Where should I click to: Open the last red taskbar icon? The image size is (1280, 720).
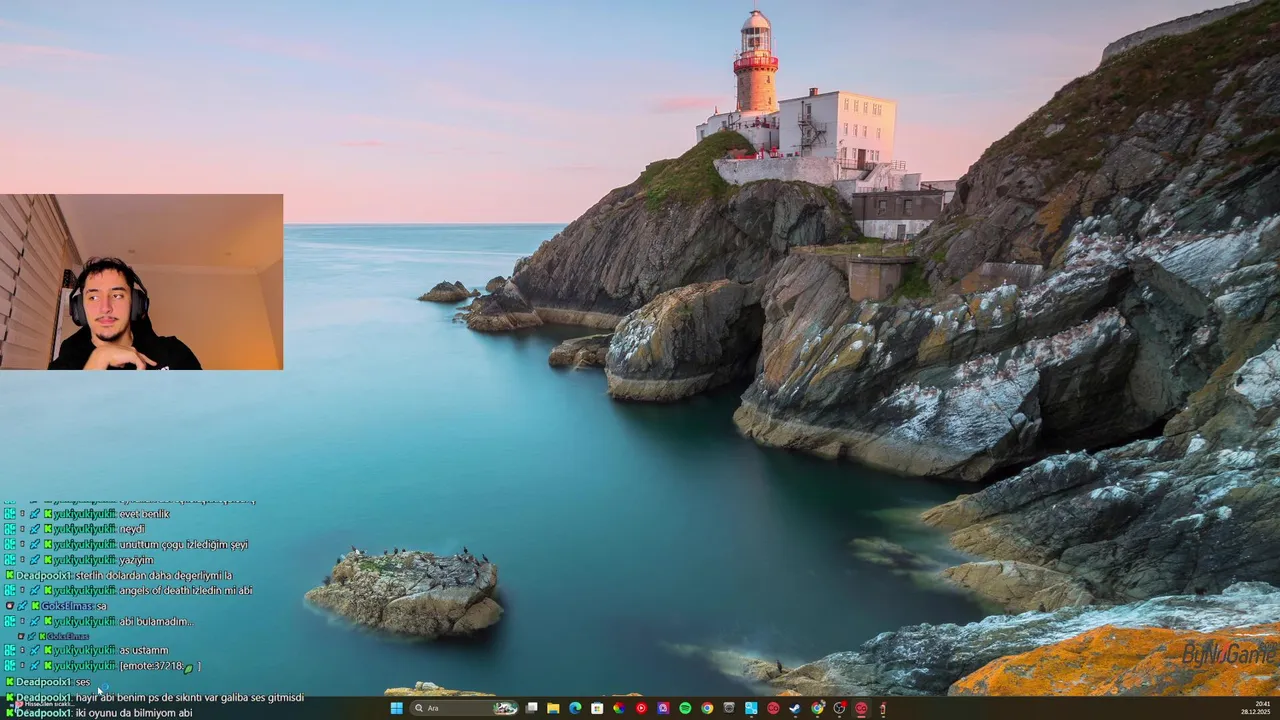coord(883,708)
